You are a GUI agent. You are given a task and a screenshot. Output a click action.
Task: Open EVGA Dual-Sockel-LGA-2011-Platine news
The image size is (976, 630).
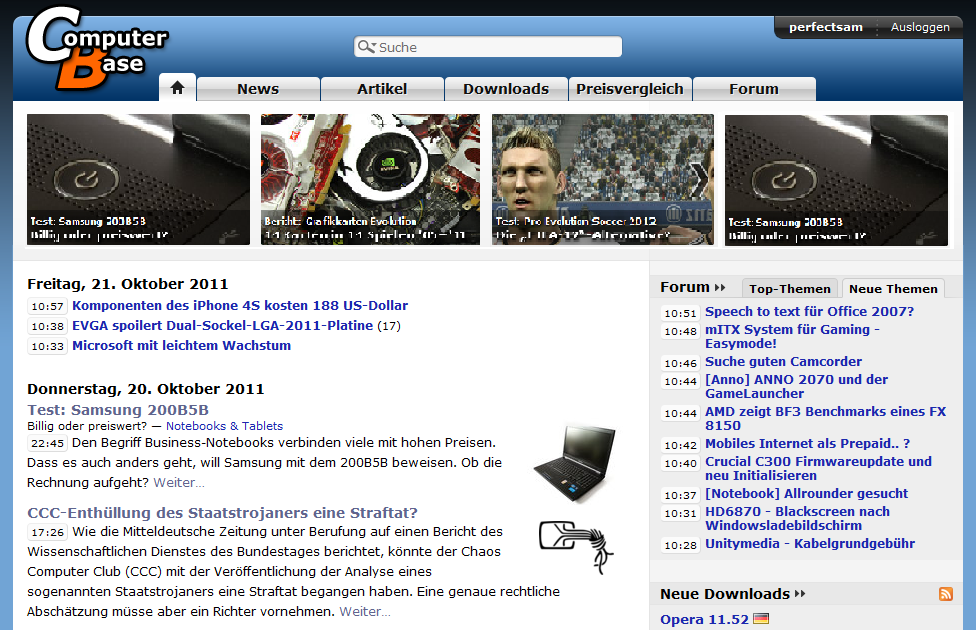(223, 326)
